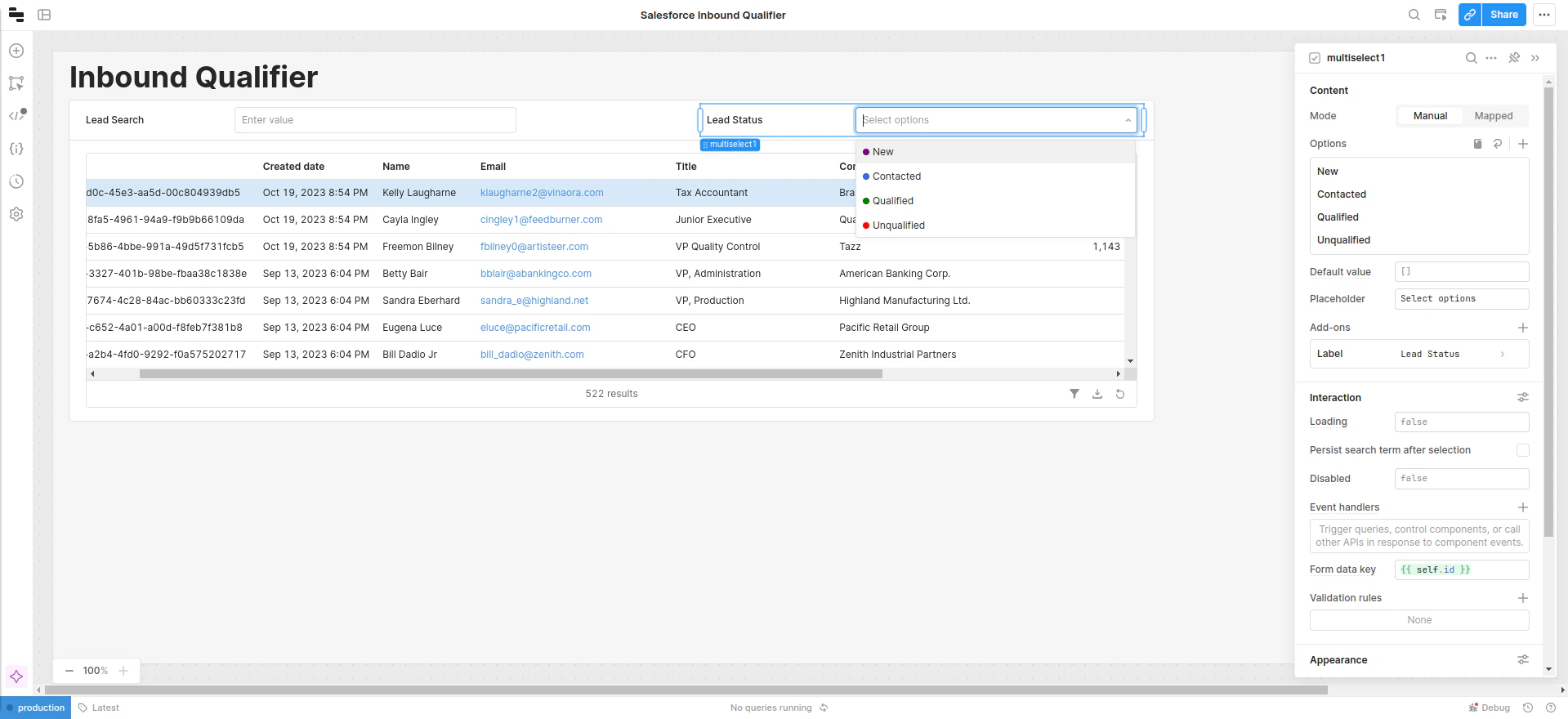Add an event handler with the plus icon
This screenshot has width=1568, height=719.
[x=1523, y=507]
